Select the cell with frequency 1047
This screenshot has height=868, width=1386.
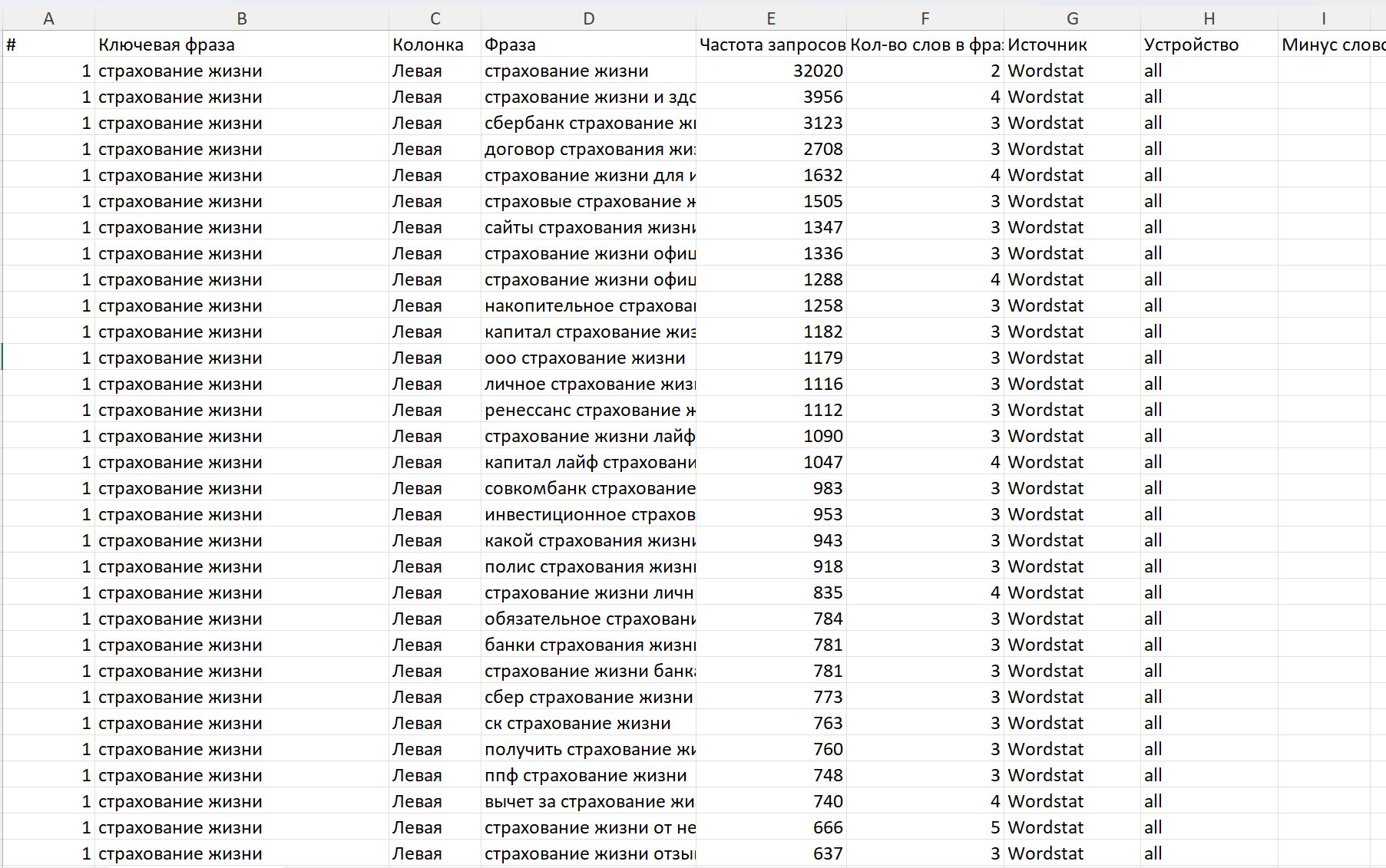coord(771,462)
